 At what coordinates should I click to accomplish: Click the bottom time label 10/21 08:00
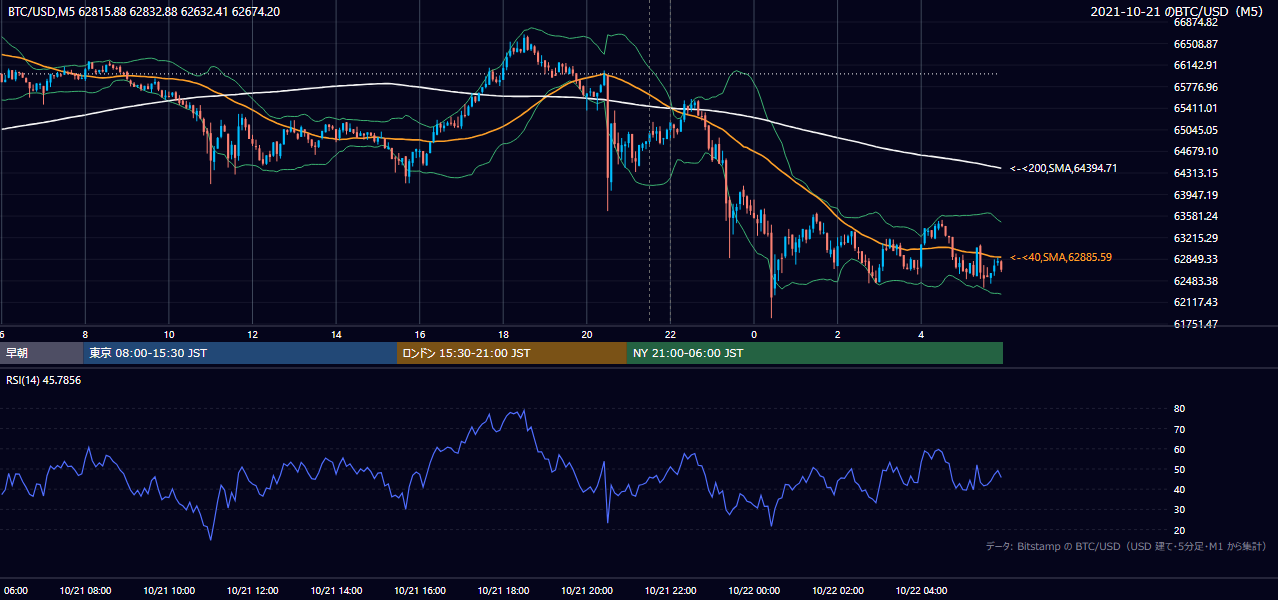point(85,591)
